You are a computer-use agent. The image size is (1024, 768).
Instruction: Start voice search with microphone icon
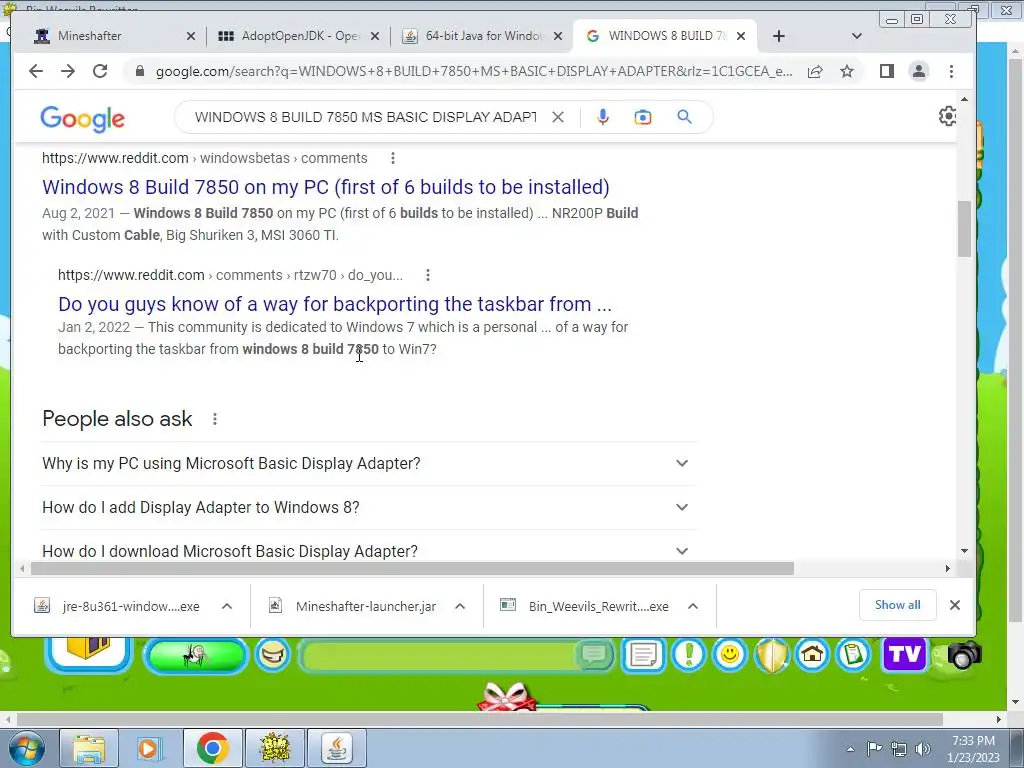pyautogui.click(x=603, y=117)
